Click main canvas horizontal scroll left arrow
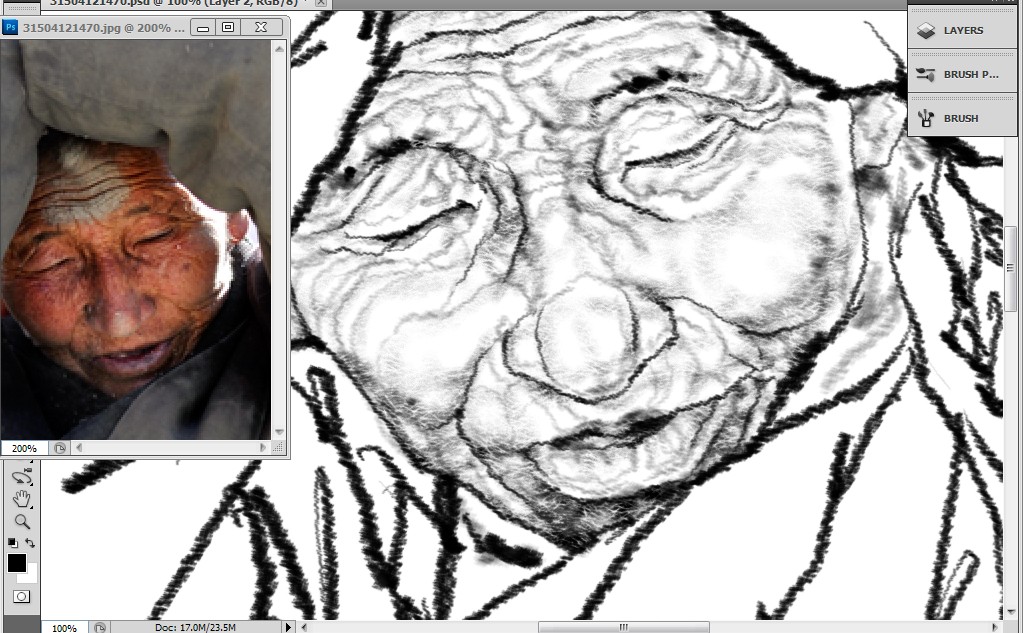 click(303, 627)
